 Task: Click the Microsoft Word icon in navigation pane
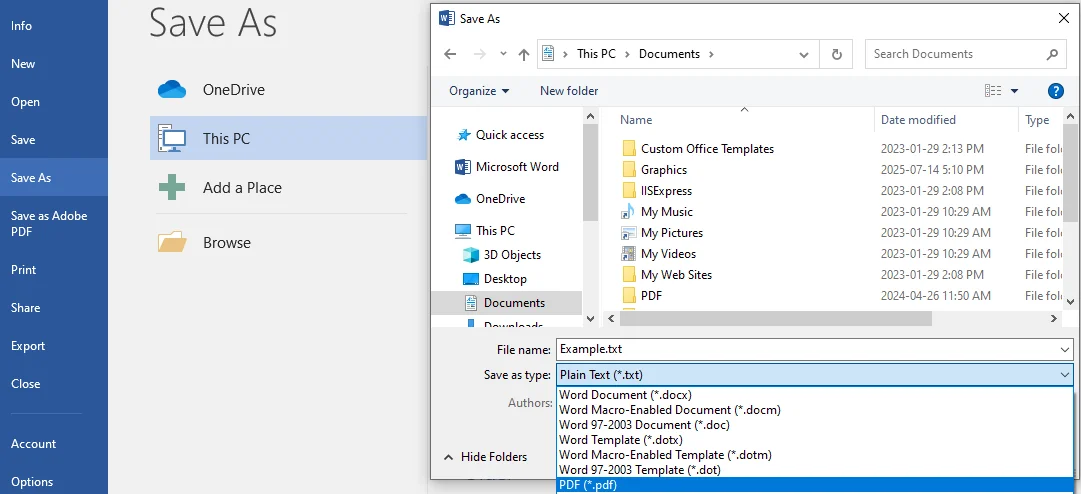pos(463,167)
